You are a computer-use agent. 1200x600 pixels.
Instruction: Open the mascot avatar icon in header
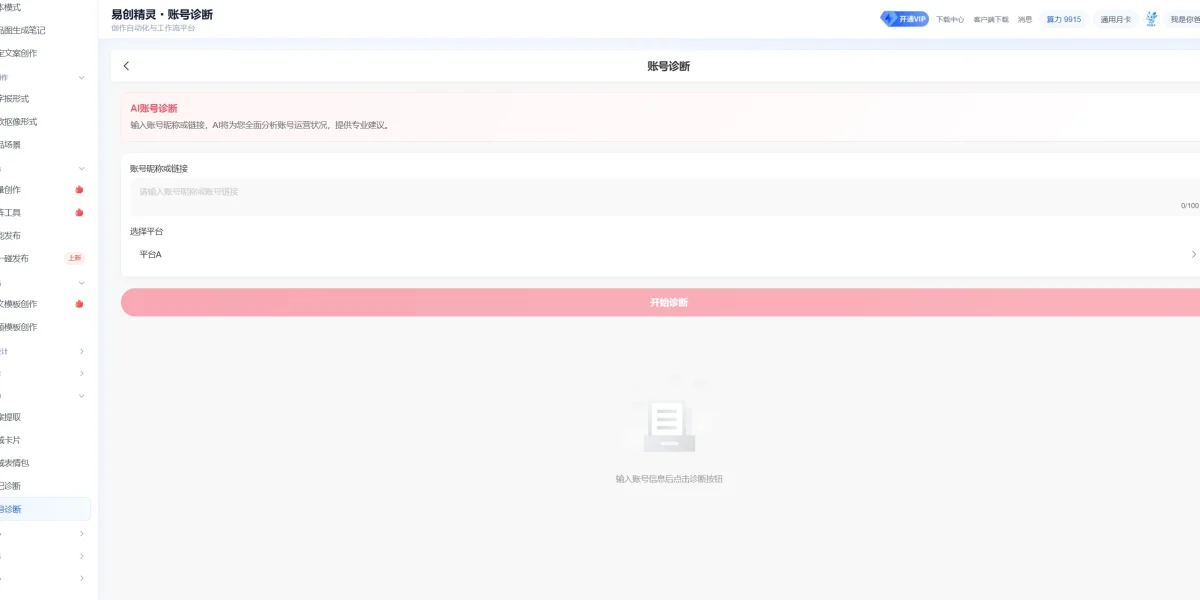click(x=1152, y=19)
